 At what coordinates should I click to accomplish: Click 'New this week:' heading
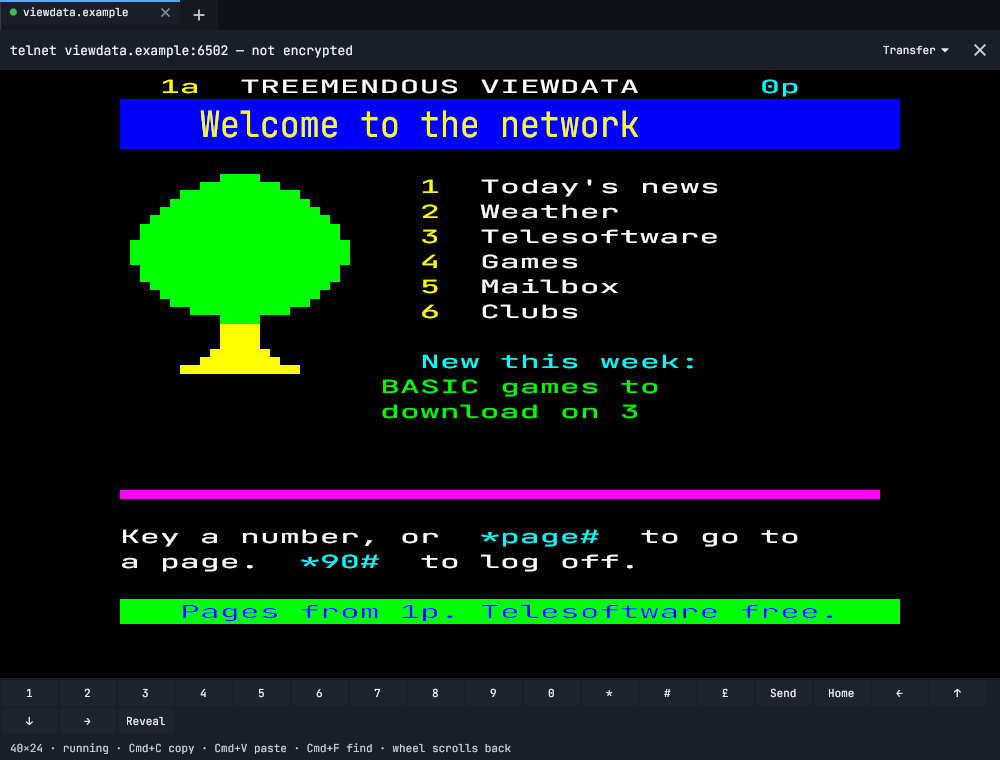click(x=559, y=362)
